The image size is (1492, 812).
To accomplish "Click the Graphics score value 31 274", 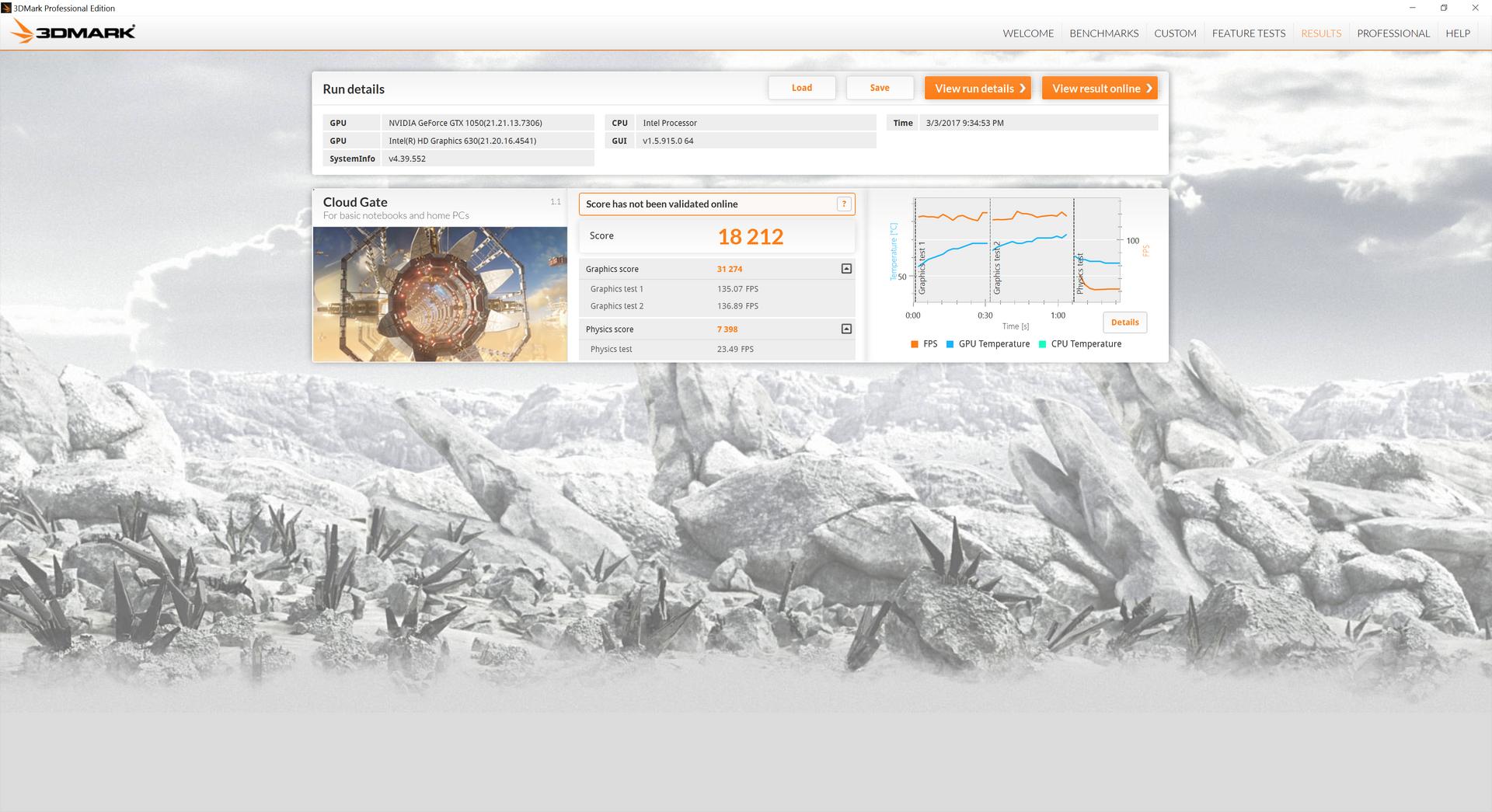I will [729, 269].
